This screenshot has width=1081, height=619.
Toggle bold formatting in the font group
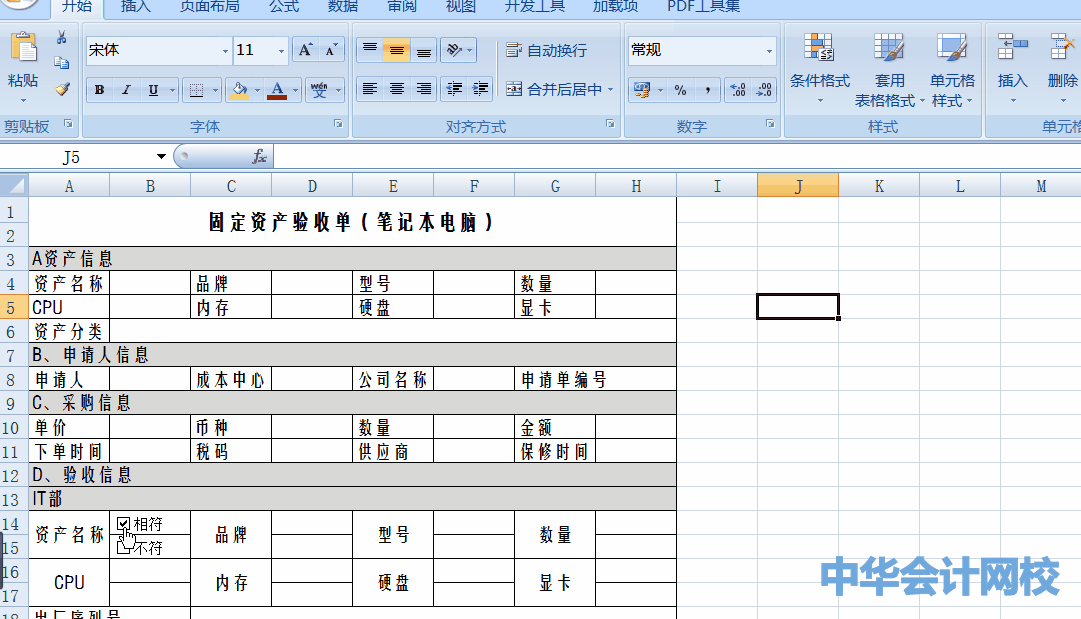click(x=98, y=90)
